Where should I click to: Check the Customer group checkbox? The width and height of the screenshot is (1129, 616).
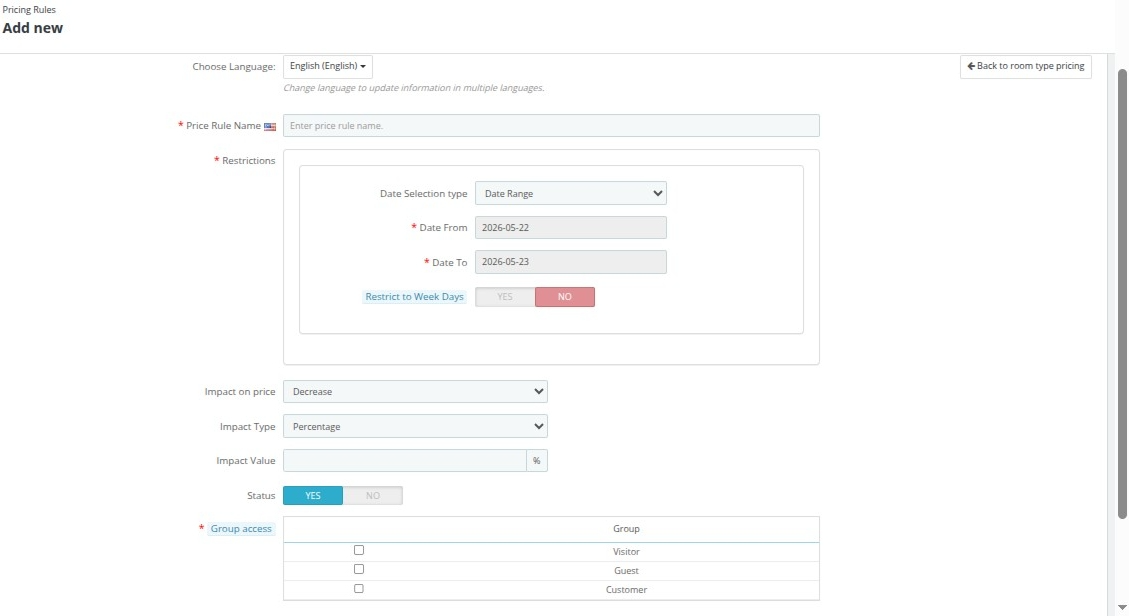(x=359, y=589)
